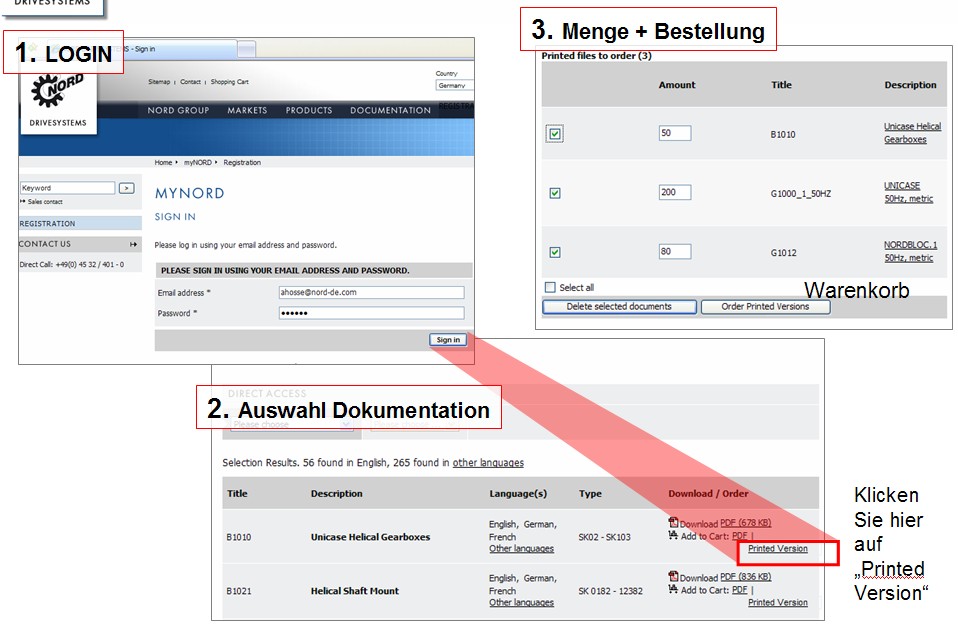
Task: Expand the Contact Us sidebar arrow
Action: [133, 244]
